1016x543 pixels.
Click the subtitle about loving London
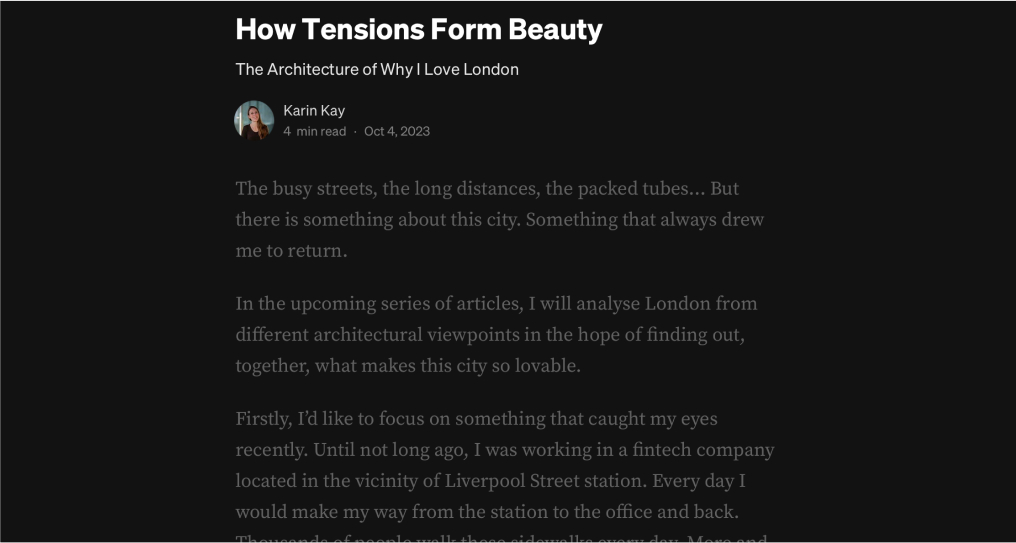tap(377, 69)
